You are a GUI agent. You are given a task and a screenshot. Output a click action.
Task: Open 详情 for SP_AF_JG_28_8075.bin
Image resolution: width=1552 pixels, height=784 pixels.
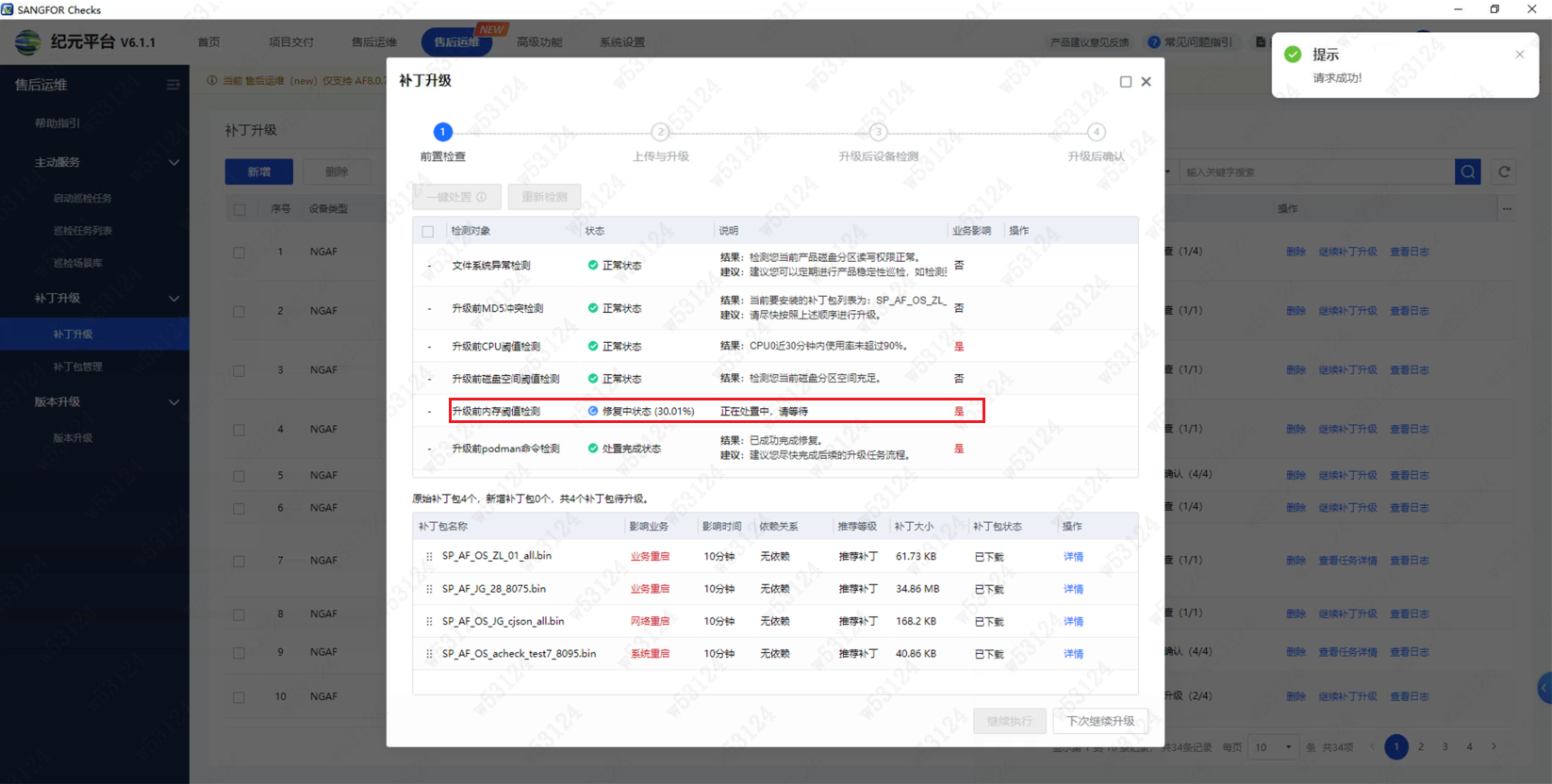point(1073,589)
